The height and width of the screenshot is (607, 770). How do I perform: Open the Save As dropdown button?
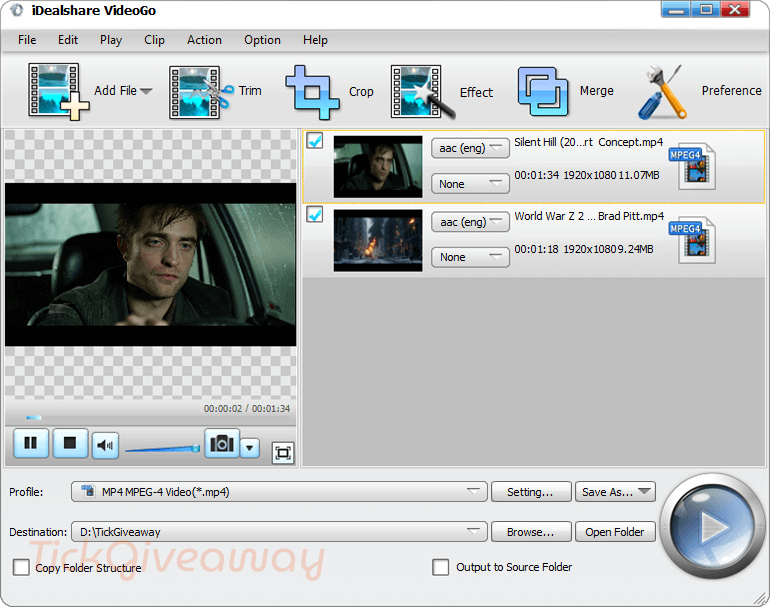coord(615,492)
